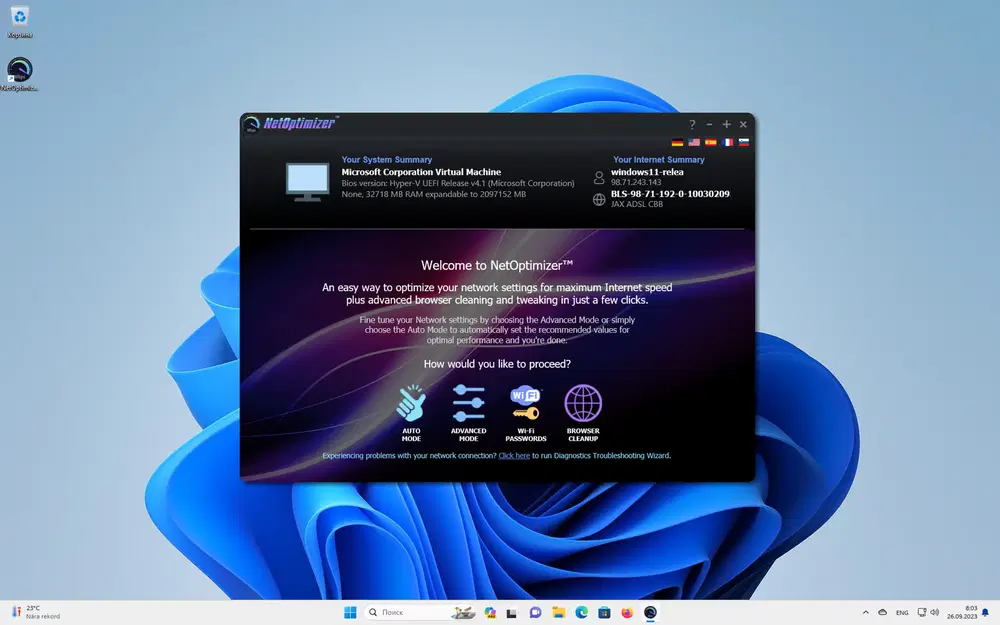
Task: Open the Recycle Bin desktop icon
Action: (x=20, y=22)
